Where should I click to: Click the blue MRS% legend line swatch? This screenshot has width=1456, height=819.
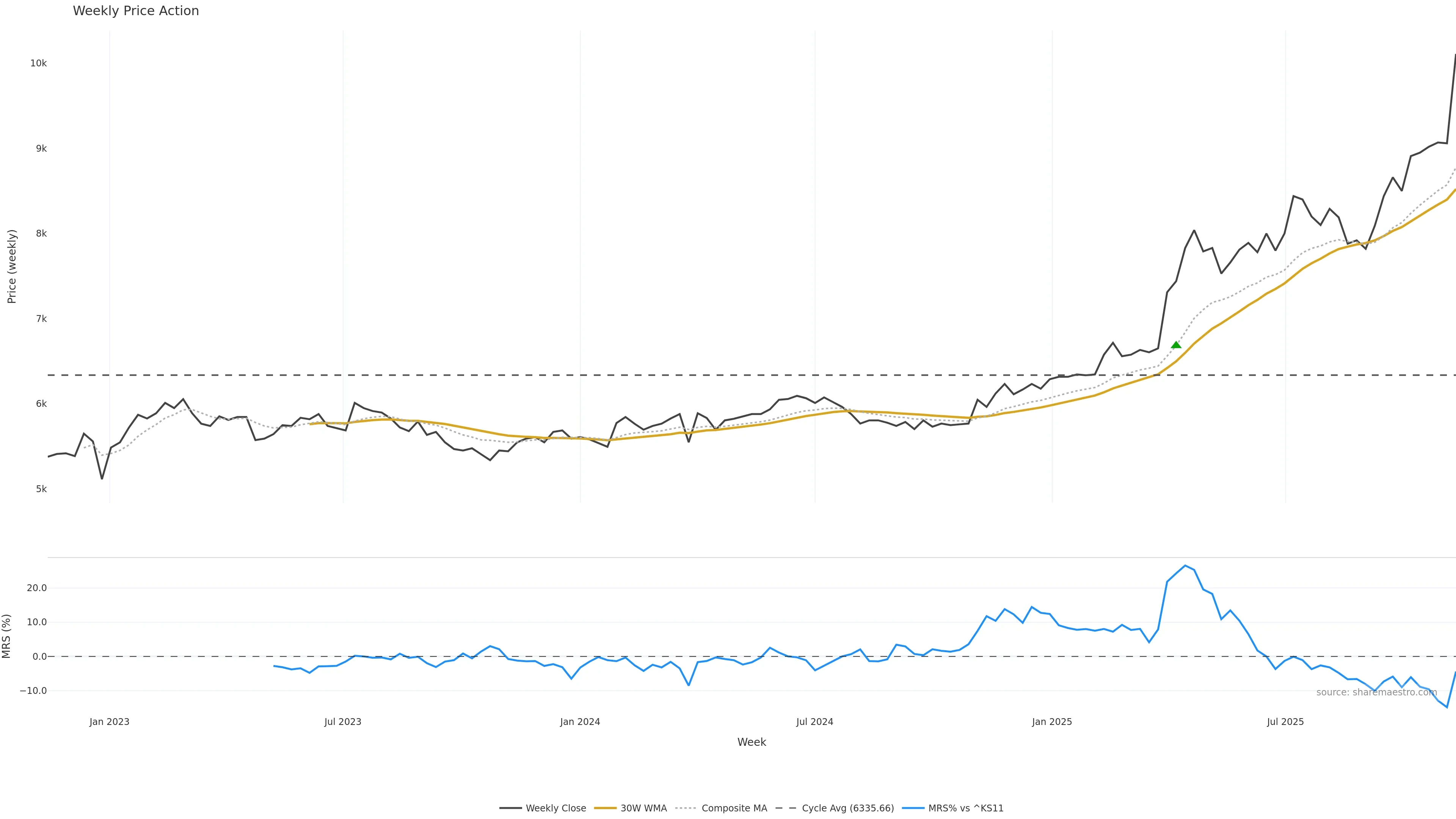(x=913, y=808)
